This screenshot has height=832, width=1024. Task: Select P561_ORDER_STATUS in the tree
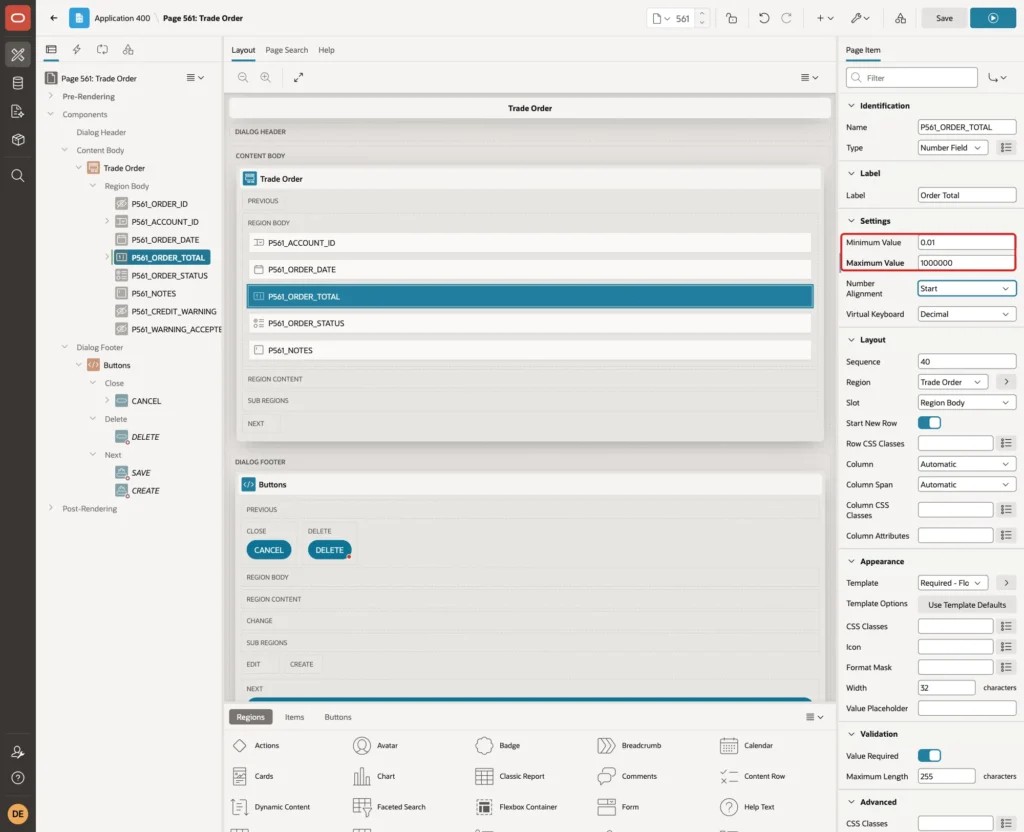[169, 276]
